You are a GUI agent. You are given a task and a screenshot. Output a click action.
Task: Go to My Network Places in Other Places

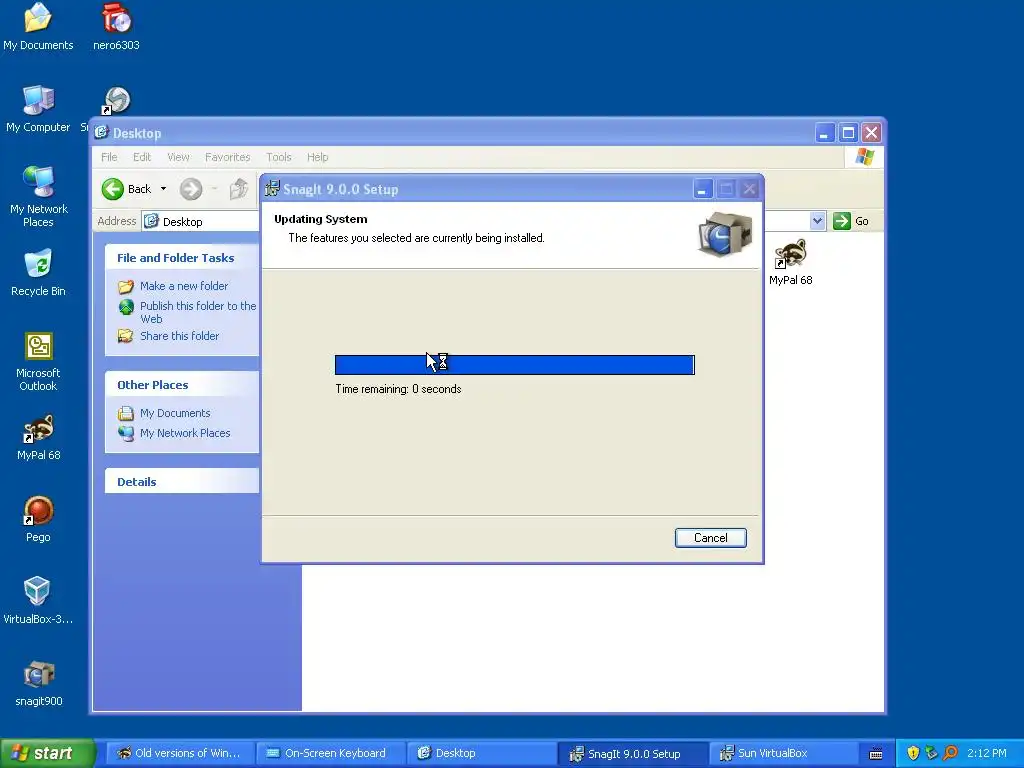coord(185,433)
